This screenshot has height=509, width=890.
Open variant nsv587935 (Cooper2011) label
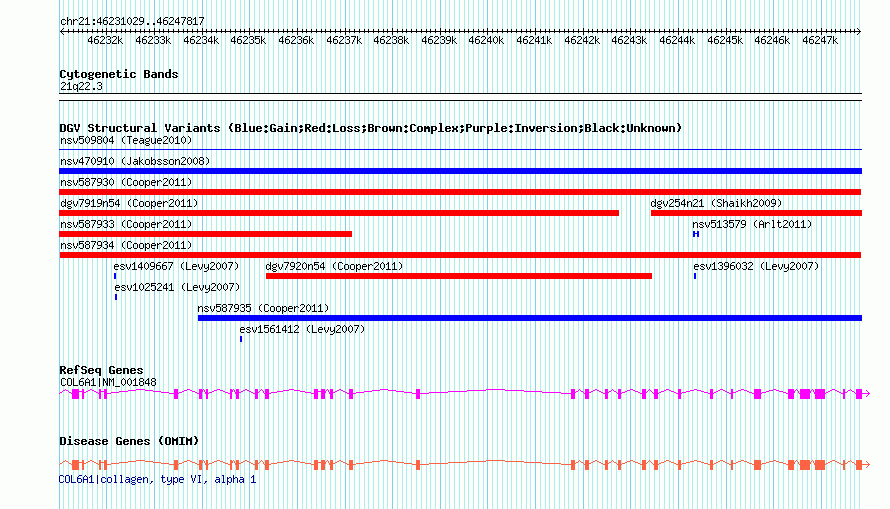pos(263,308)
